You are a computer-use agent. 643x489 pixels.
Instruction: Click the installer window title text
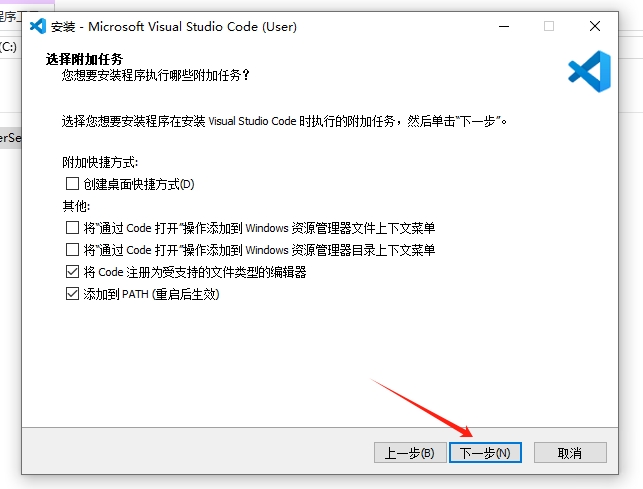point(173,27)
